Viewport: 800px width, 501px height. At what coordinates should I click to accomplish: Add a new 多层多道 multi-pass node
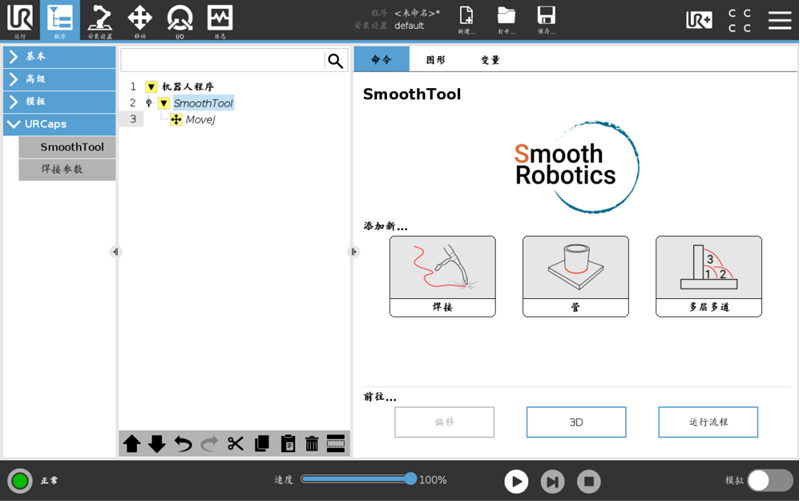[709, 277]
